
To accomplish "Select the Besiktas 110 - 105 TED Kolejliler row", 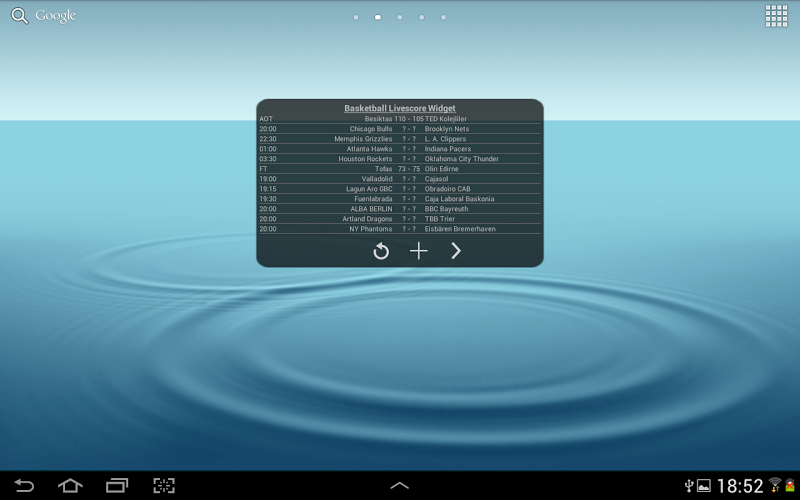I will pyautogui.click(x=399, y=119).
